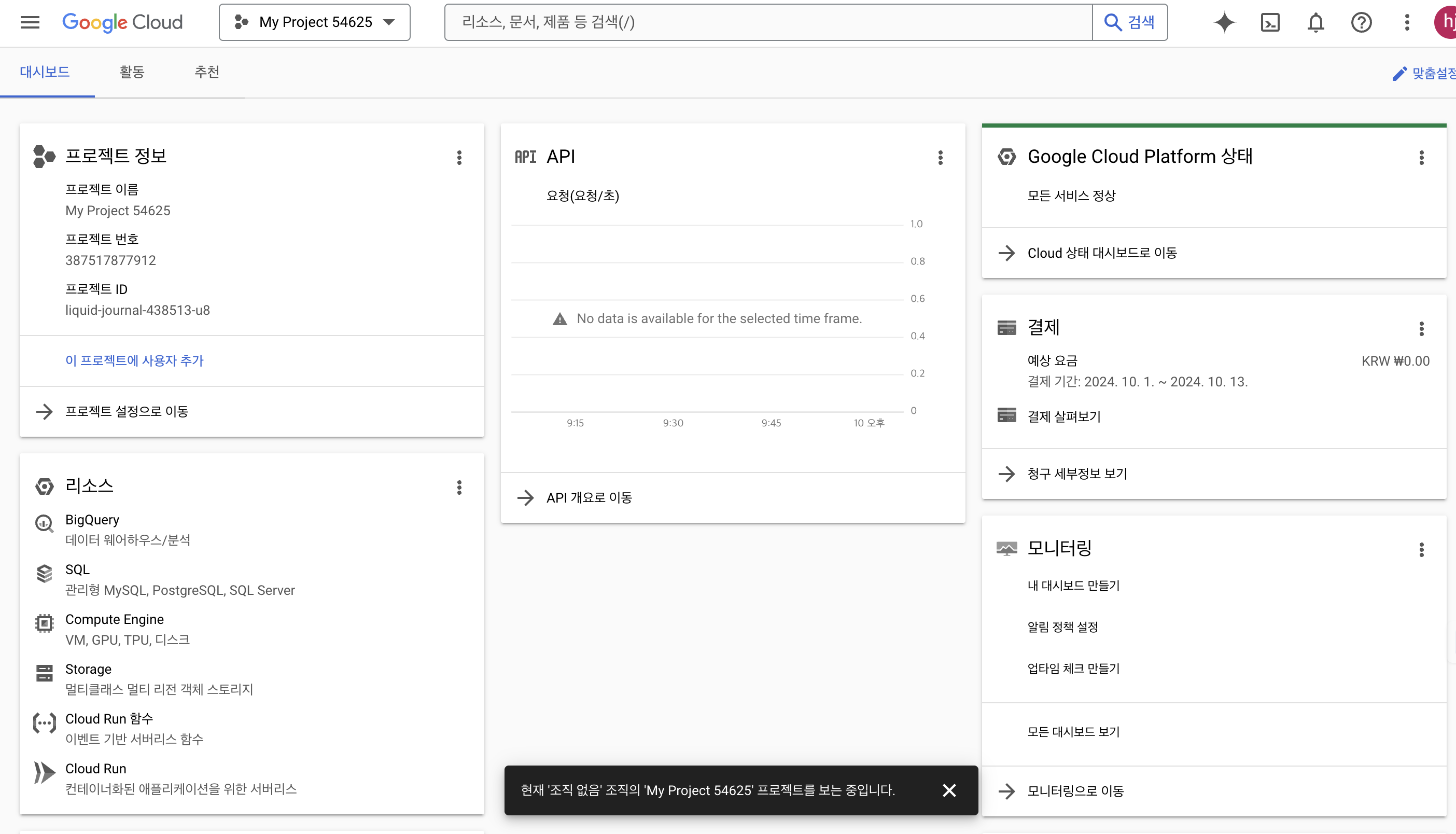Switch to the 활동 tab

(x=132, y=72)
